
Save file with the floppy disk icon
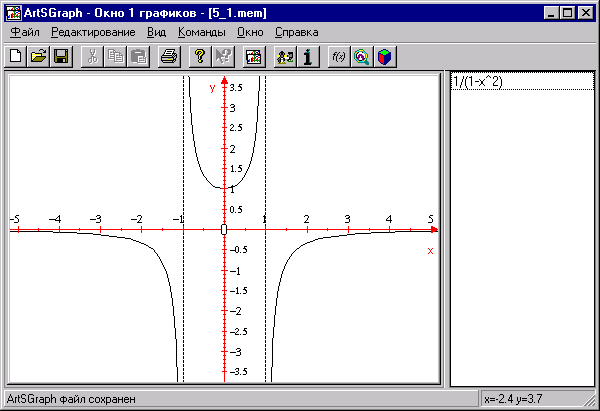61,57
